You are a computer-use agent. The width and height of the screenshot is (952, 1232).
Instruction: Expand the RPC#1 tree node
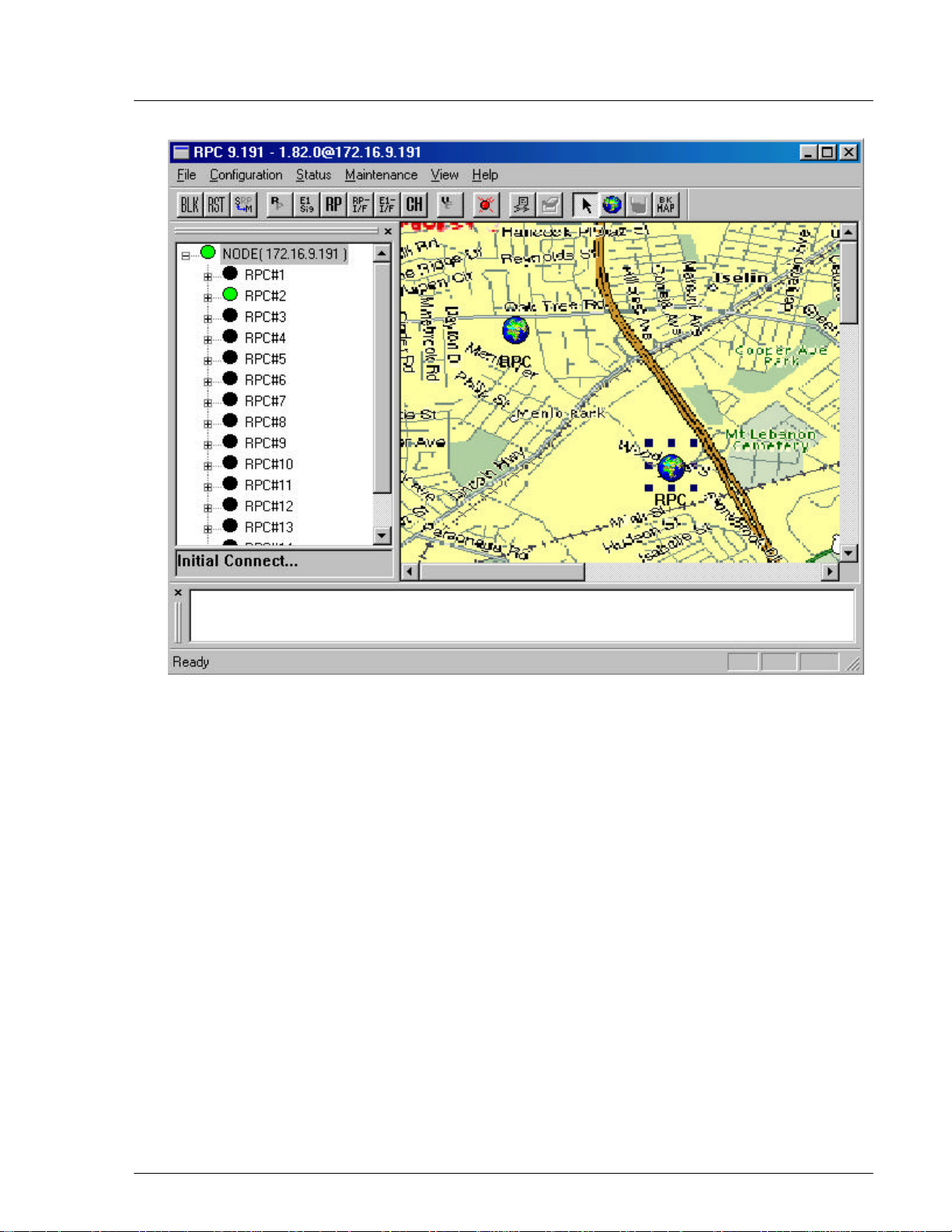coord(207,276)
